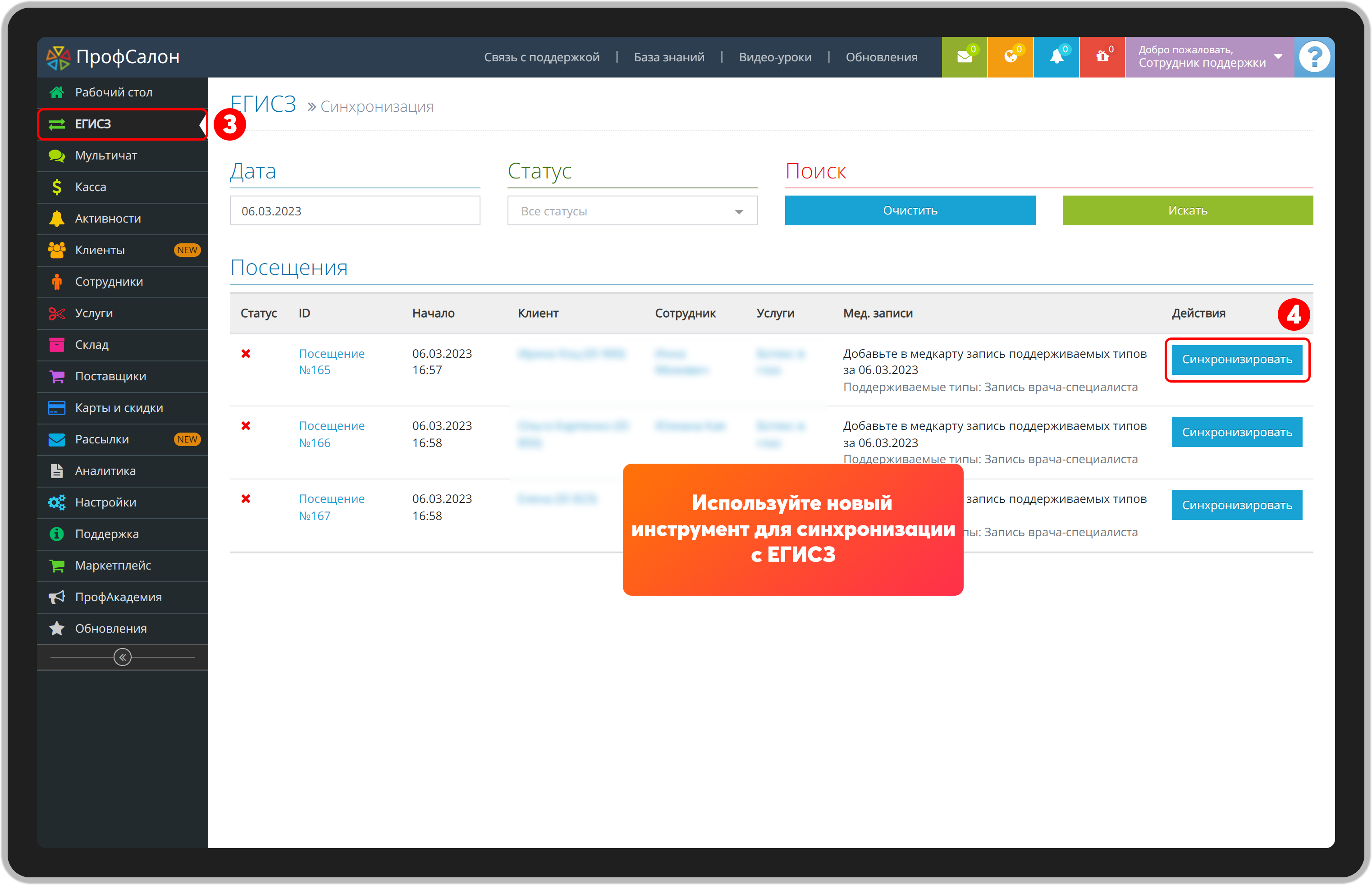This screenshot has width=1372, height=885.
Task: Click the Активности bell icon
Action: point(56,219)
